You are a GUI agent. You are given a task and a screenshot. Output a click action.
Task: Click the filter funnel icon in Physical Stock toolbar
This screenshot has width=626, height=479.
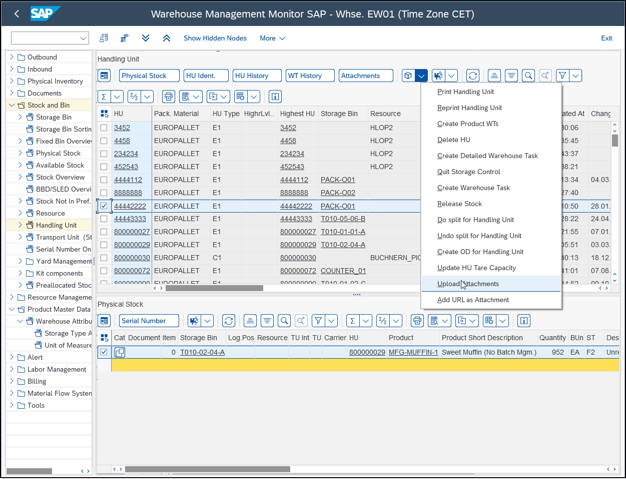(x=318, y=321)
